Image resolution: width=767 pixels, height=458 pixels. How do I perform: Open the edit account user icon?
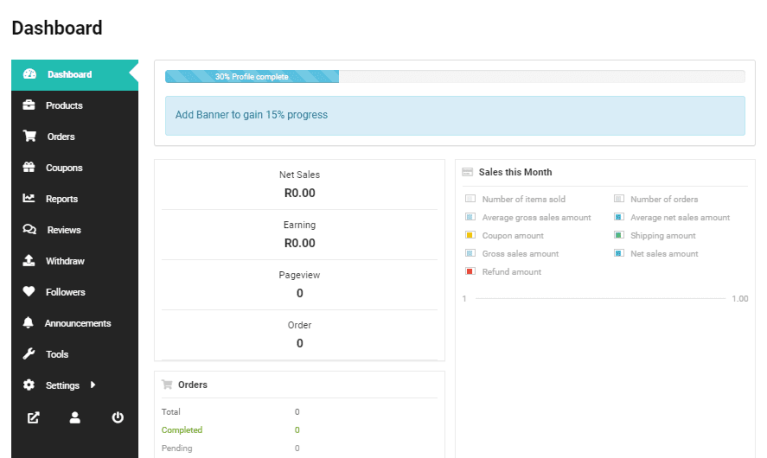[75, 418]
